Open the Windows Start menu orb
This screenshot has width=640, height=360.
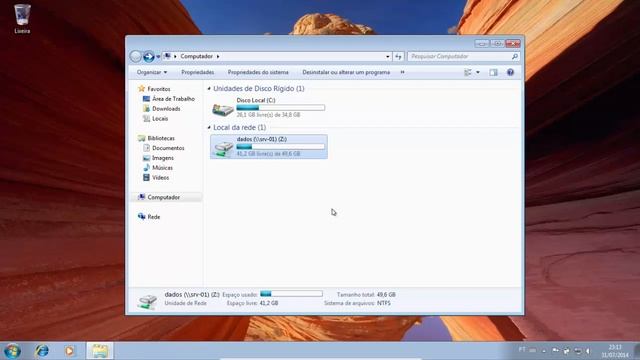12,351
